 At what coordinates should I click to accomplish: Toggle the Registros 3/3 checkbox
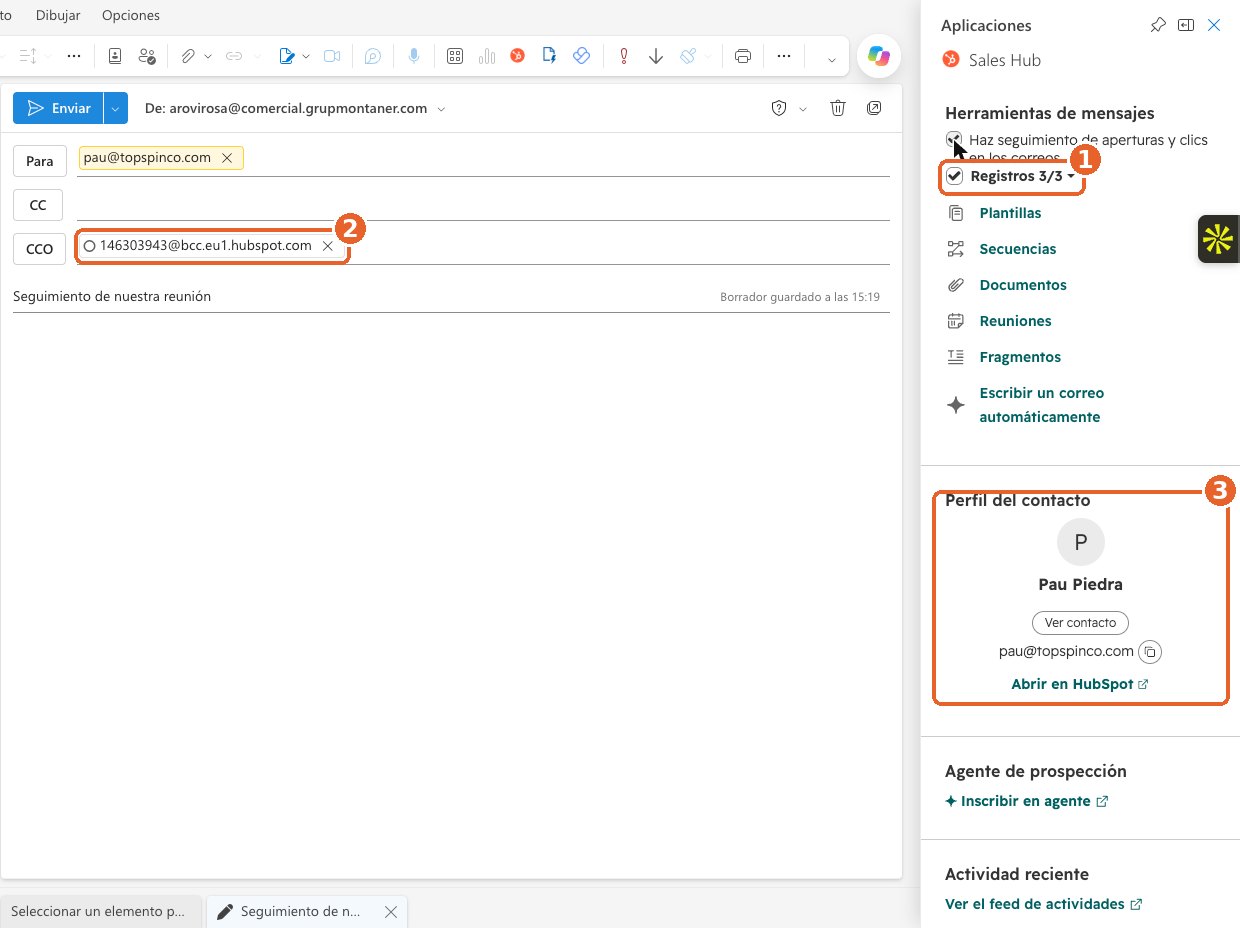pos(955,176)
